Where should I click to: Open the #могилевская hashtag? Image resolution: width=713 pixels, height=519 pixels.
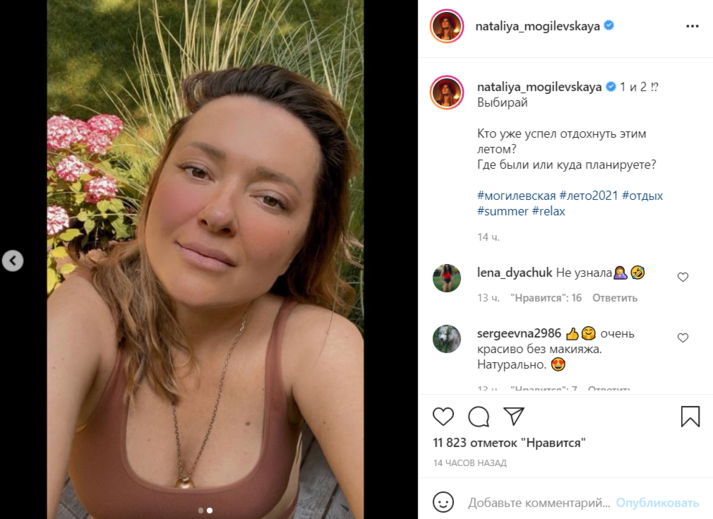(x=516, y=195)
